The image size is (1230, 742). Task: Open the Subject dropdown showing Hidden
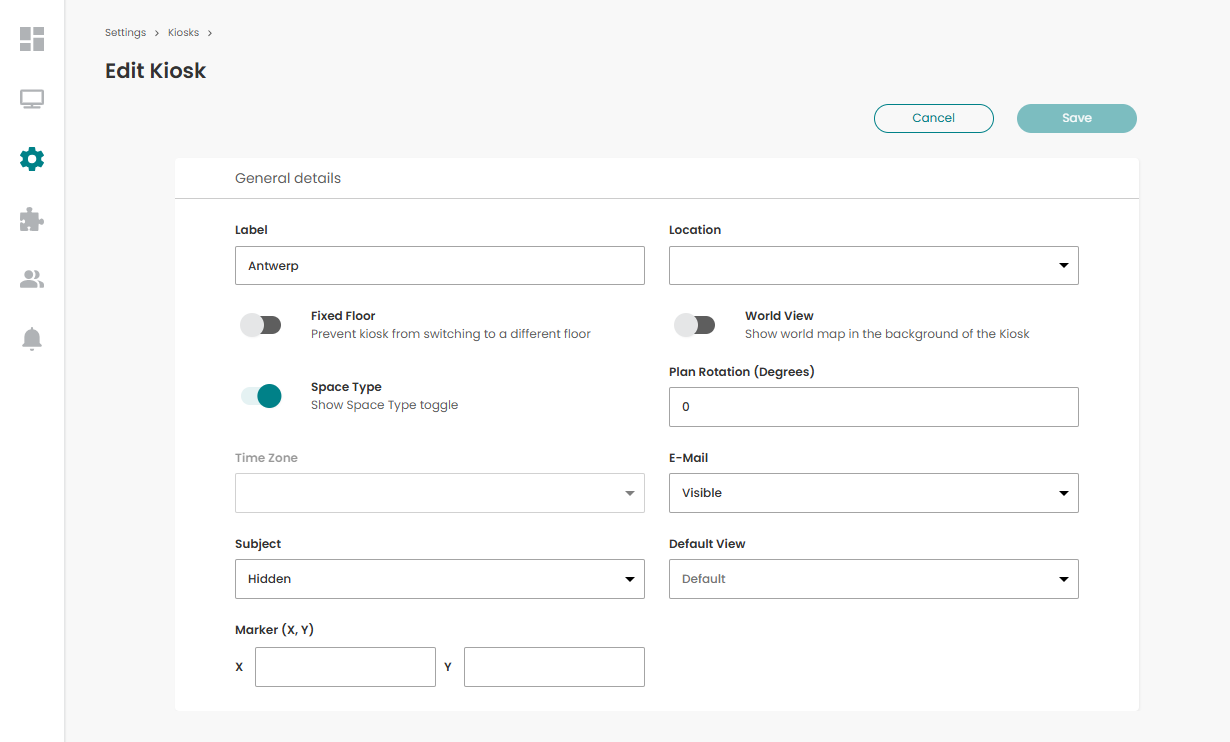tap(440, 579)
